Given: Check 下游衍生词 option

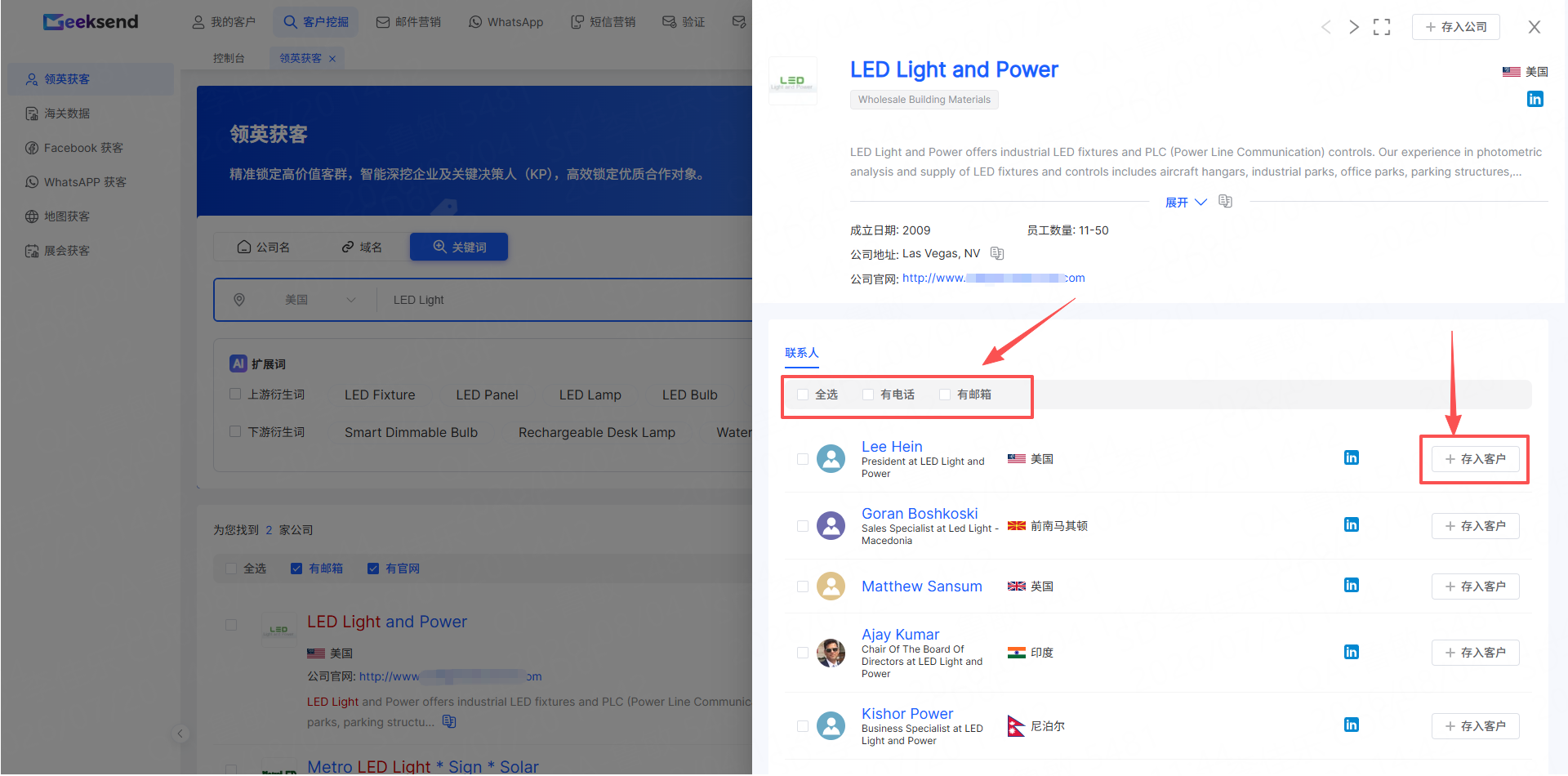Looking at the screenshot, I should click(x=235, y=431).
